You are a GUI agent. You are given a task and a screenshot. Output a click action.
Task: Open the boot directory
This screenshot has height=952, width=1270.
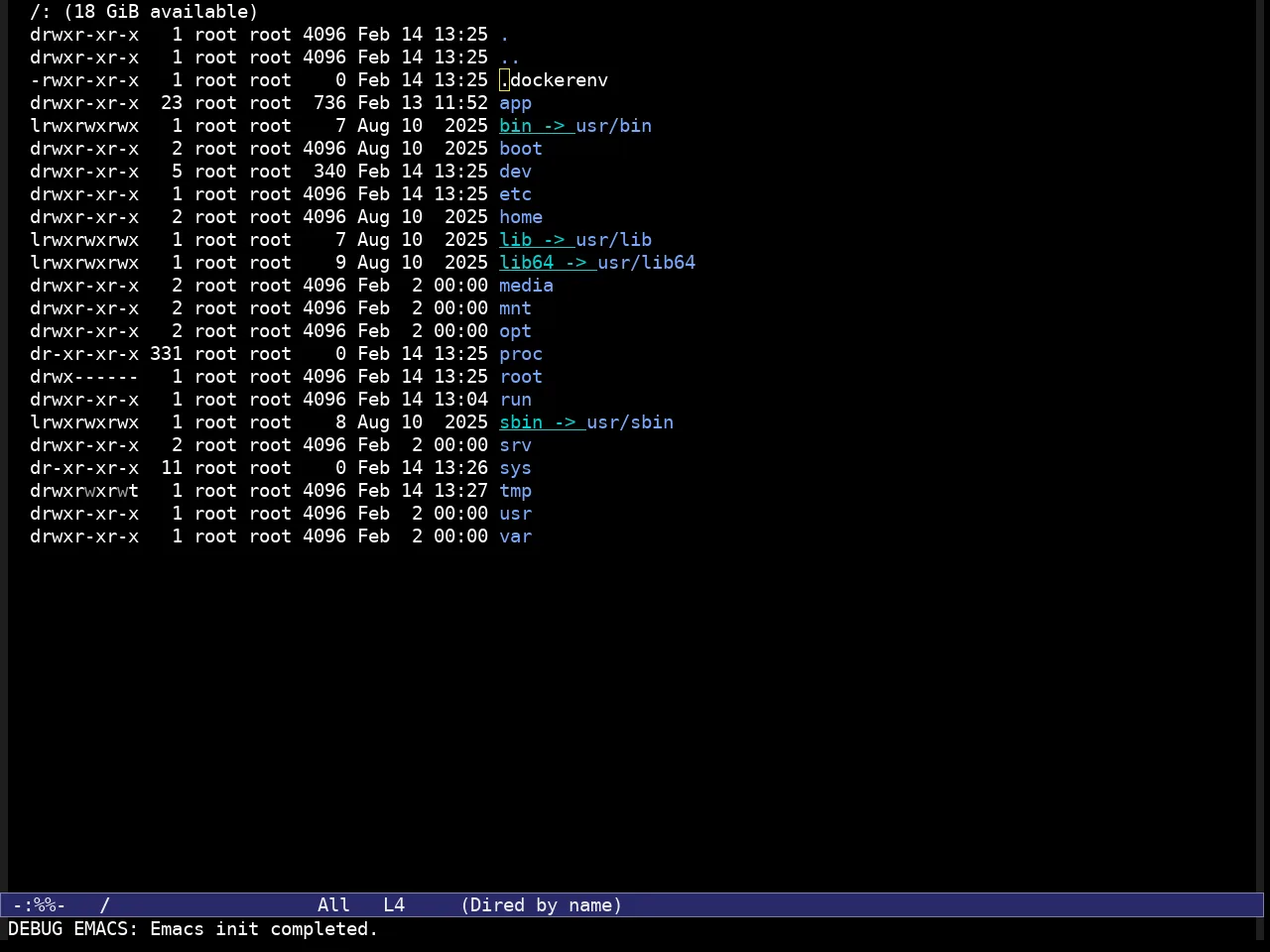coord(521,149)
